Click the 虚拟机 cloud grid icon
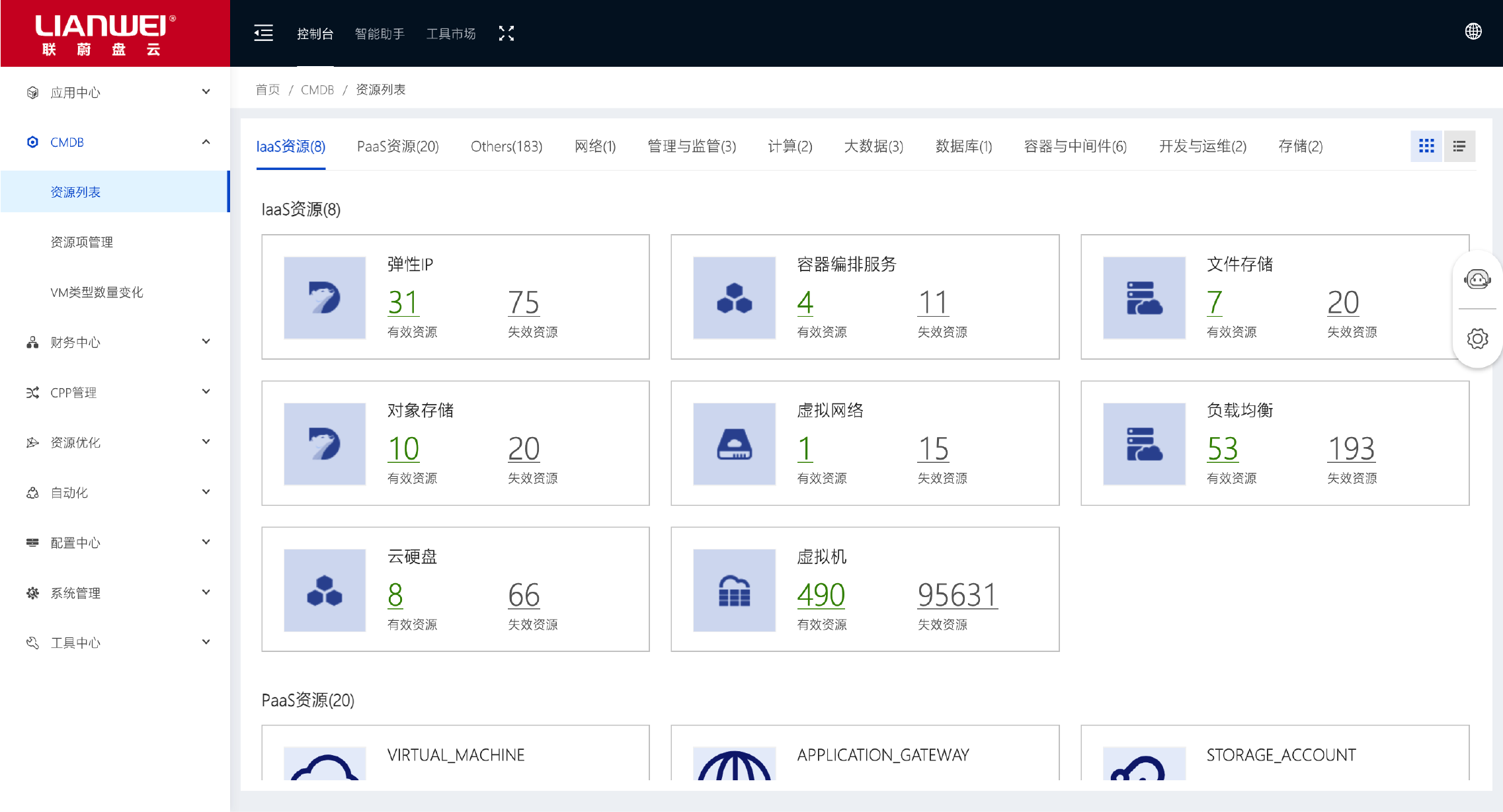This screenshot has height=812, width=1503. pos(734,590)
